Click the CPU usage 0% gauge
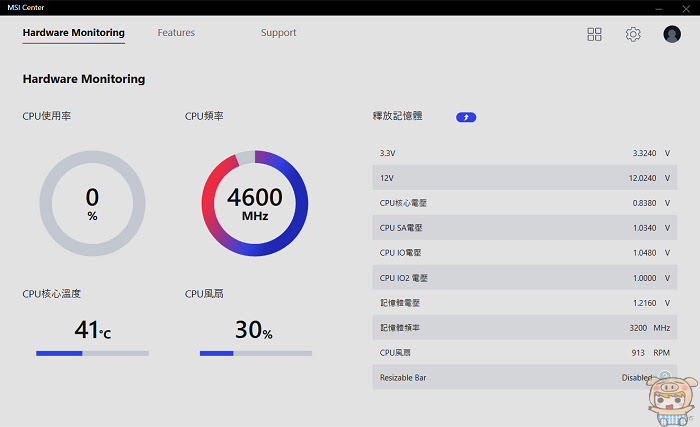Image resolution: width=700 pixels, height=427 pixels. coord(92,203)
